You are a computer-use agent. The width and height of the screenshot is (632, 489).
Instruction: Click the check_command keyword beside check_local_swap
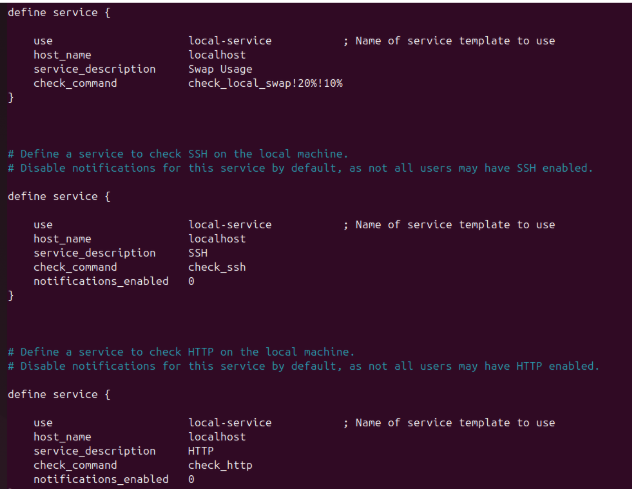click(75, 83)
